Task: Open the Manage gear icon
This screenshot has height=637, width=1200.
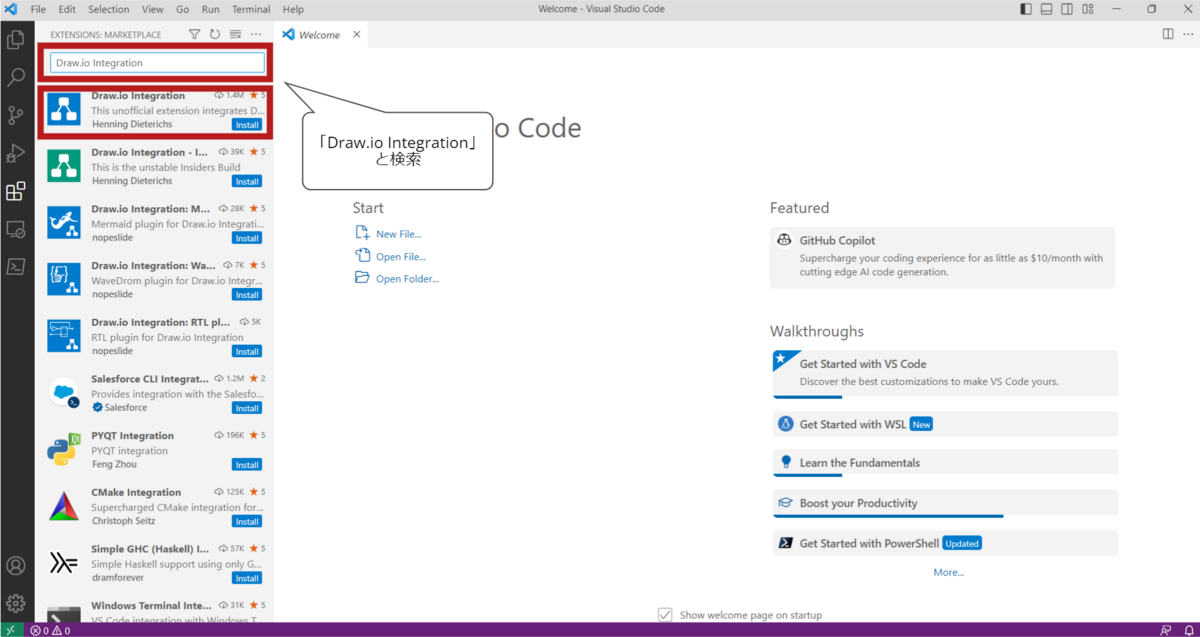Action: [16, 603]
